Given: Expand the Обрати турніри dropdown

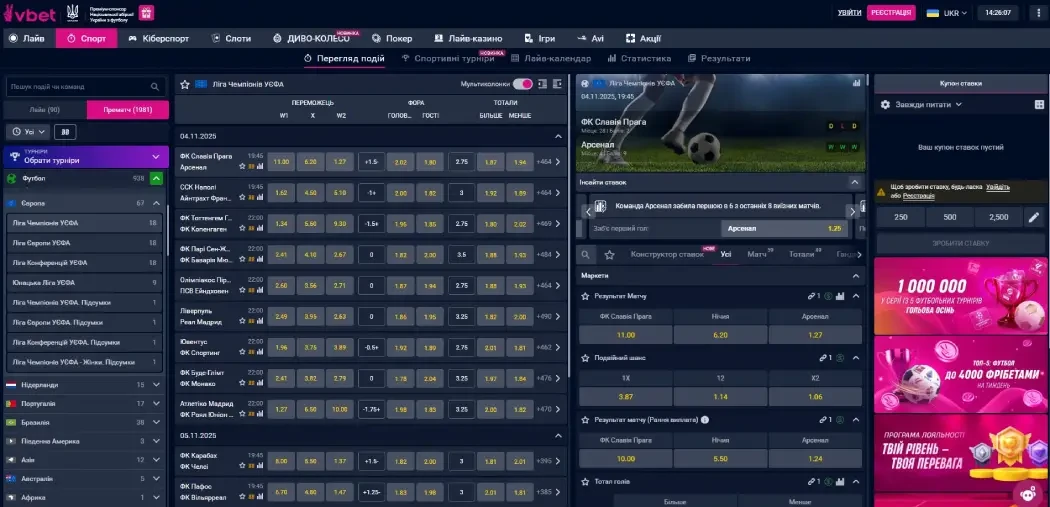Looking at the screenshot, I should (x=155, y=156).
